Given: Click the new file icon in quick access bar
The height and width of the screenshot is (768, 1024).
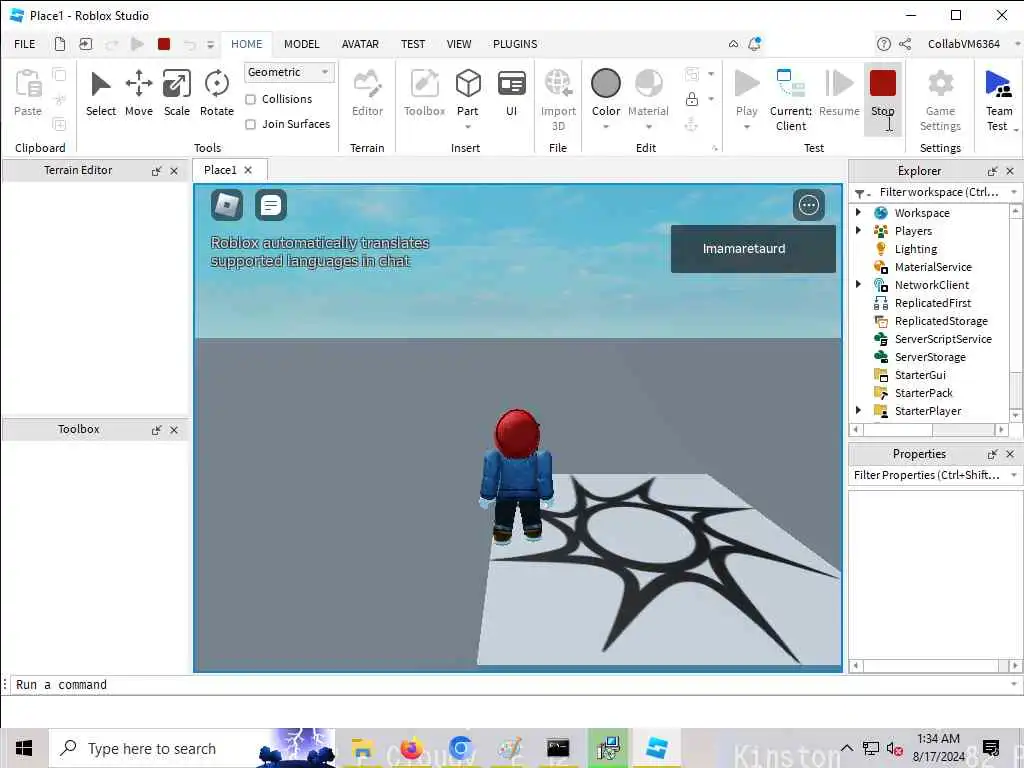Looking at the screenshot, I should [59, 44].
